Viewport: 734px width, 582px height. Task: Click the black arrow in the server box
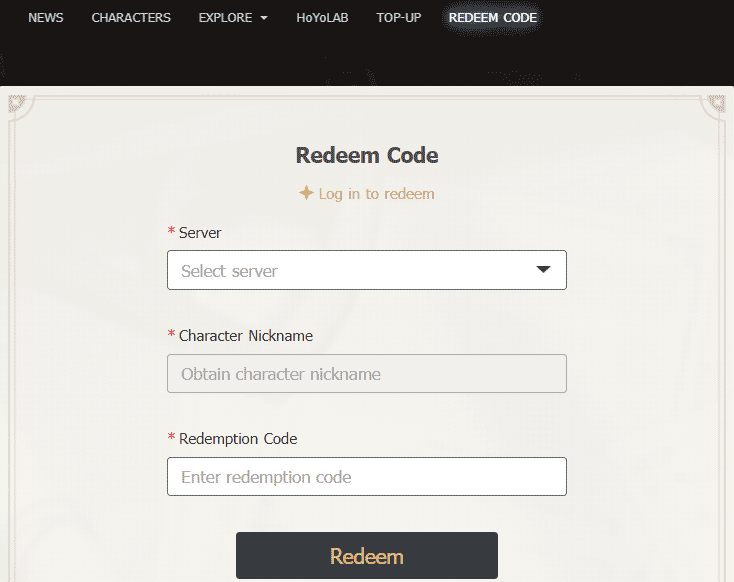click(x=544, y=270)
